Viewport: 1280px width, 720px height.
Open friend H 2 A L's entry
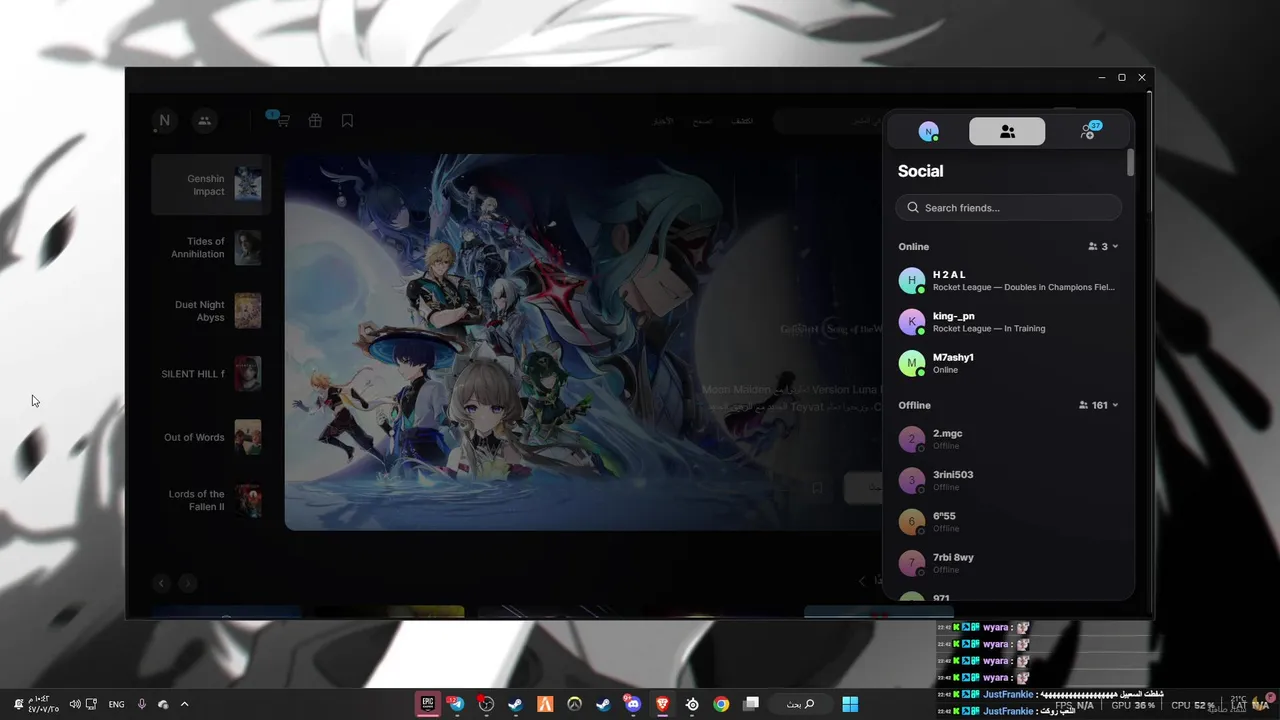click(x=1009, y=281)
